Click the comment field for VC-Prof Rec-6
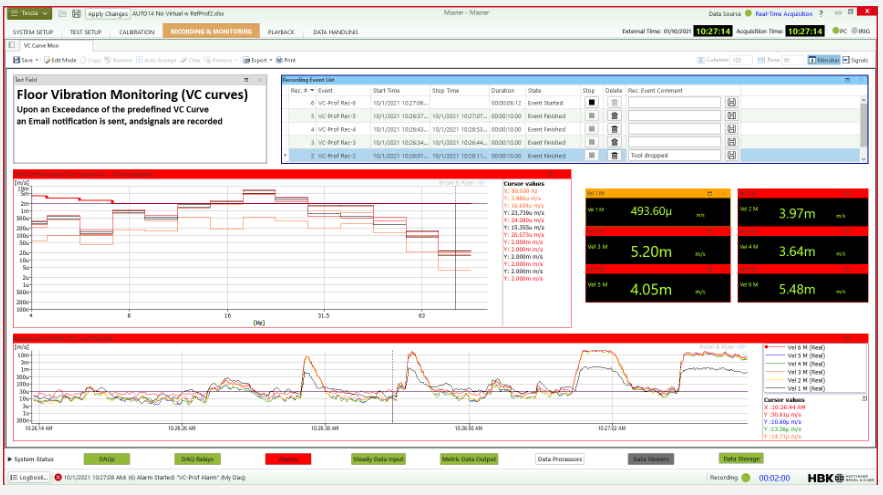The image size is (883, 495). pyautogui.click(x=674, y=102)
